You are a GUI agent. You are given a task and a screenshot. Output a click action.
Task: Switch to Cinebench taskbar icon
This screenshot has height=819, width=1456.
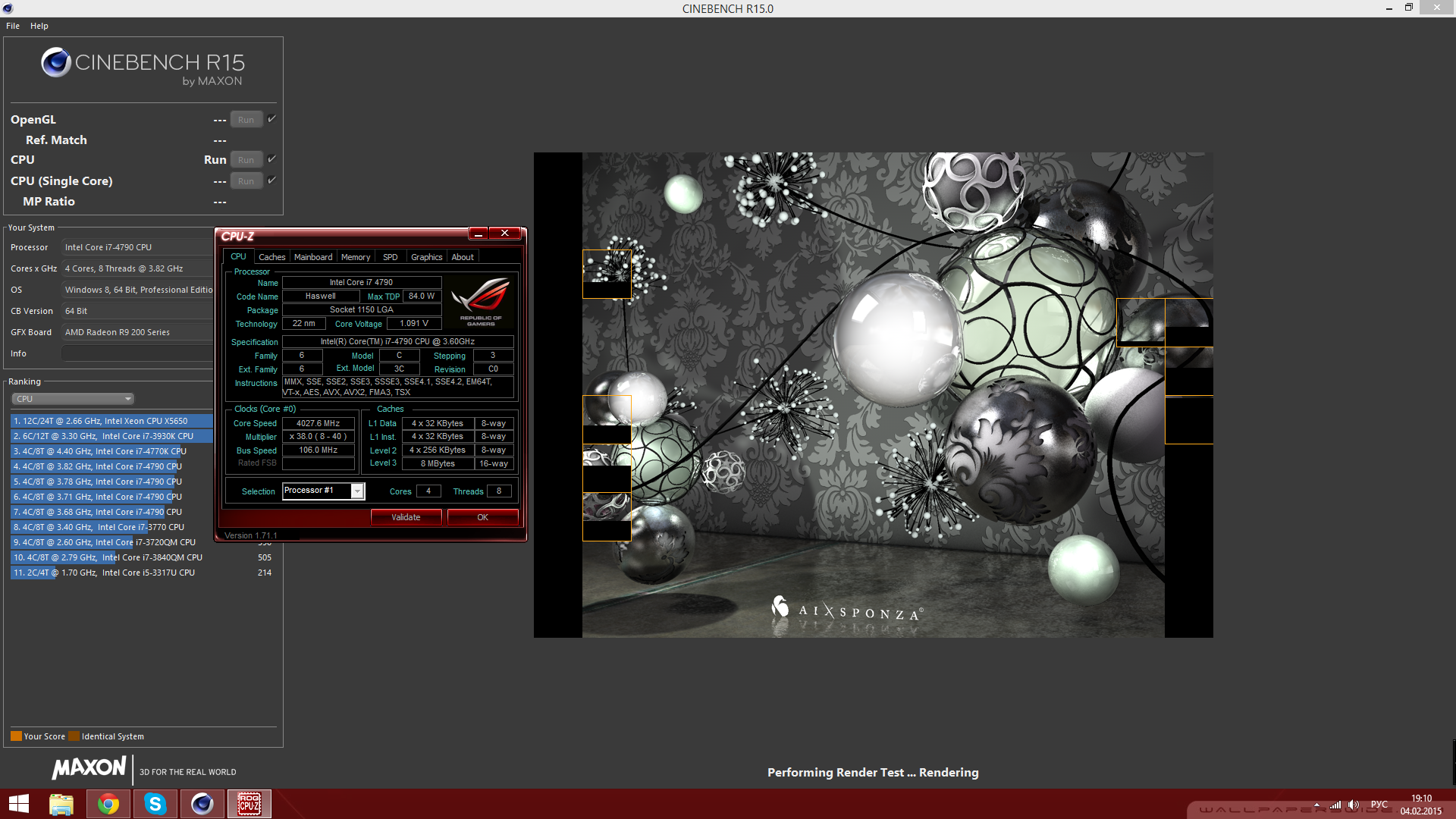pos(202,804)
